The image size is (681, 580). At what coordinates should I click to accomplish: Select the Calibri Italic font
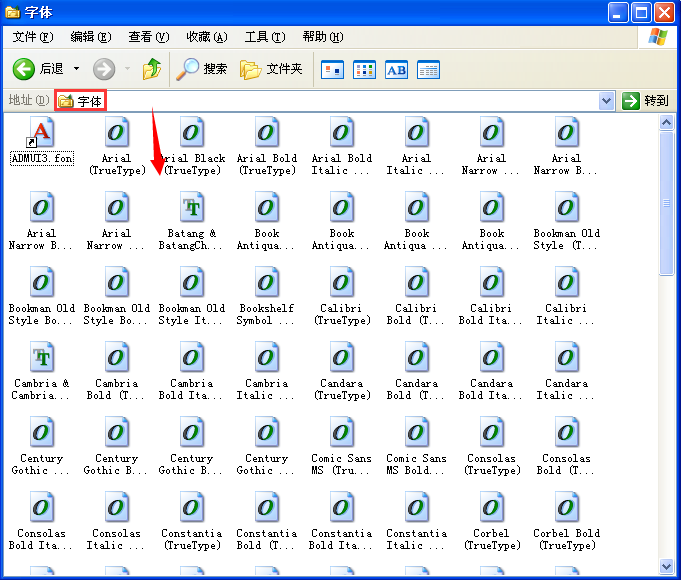click(566, 297)
